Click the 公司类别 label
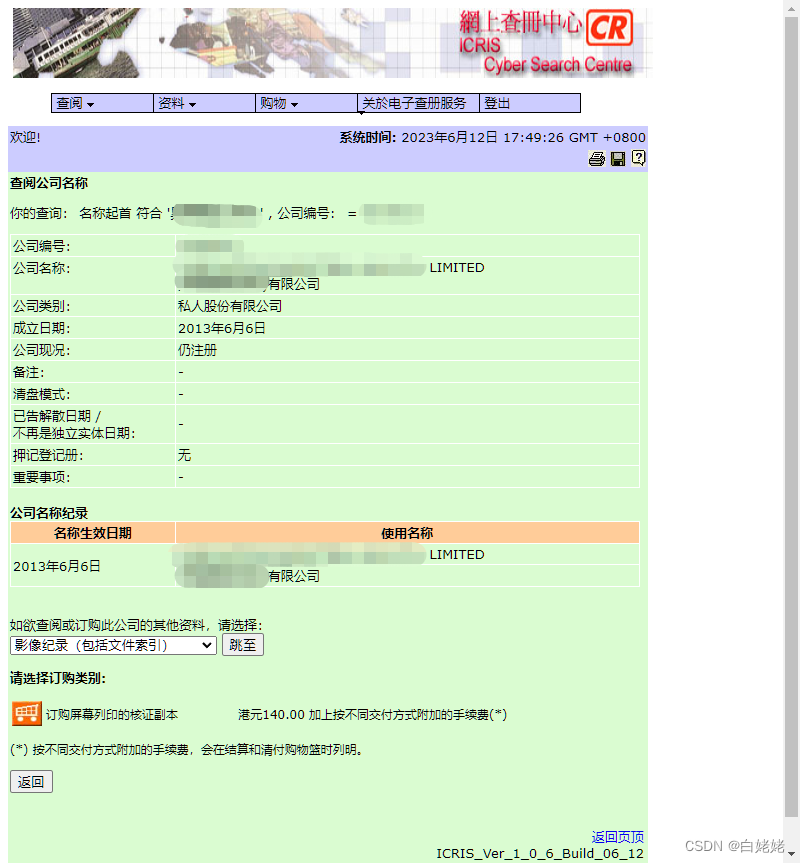 coord(41,306)
